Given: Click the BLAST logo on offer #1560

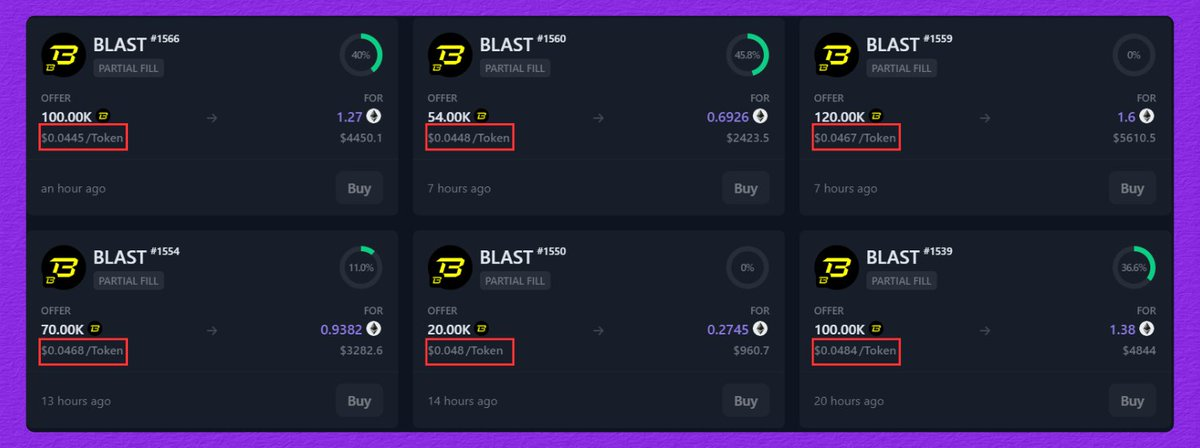Looking at the screenshot, I should 450,54.
